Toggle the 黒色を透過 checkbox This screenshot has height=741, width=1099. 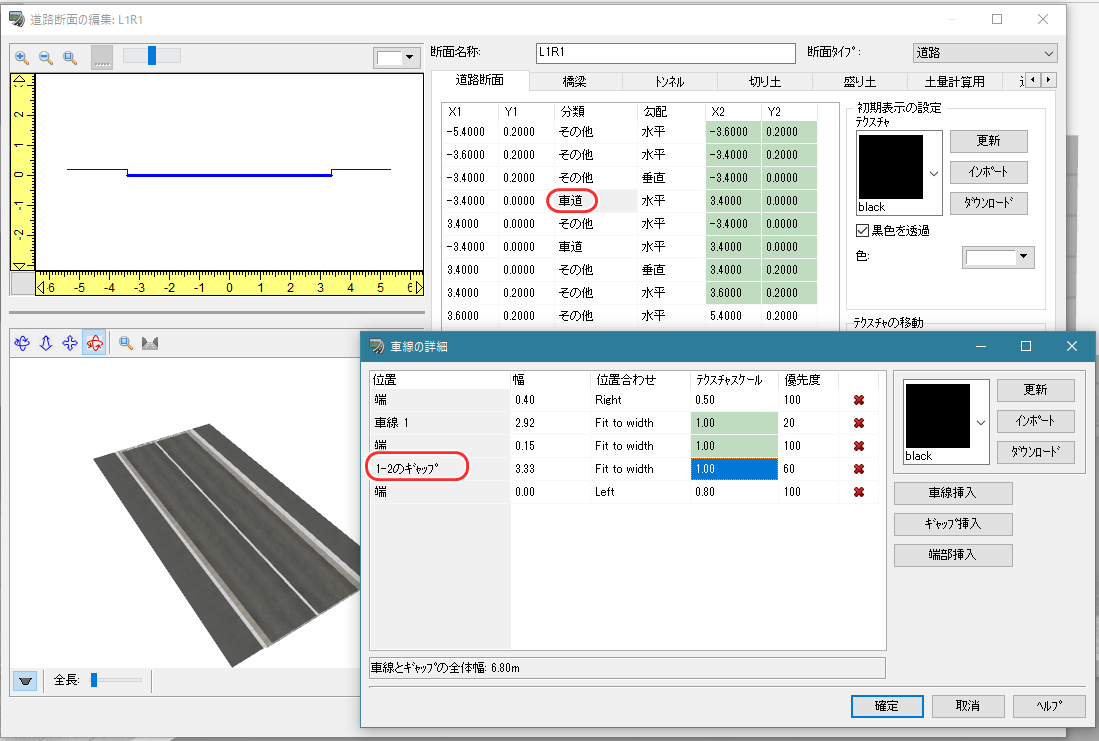coord(863,231)
